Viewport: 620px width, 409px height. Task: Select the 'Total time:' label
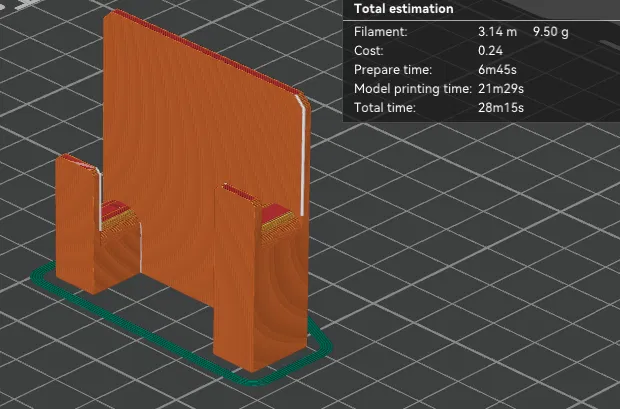[385, 108]
